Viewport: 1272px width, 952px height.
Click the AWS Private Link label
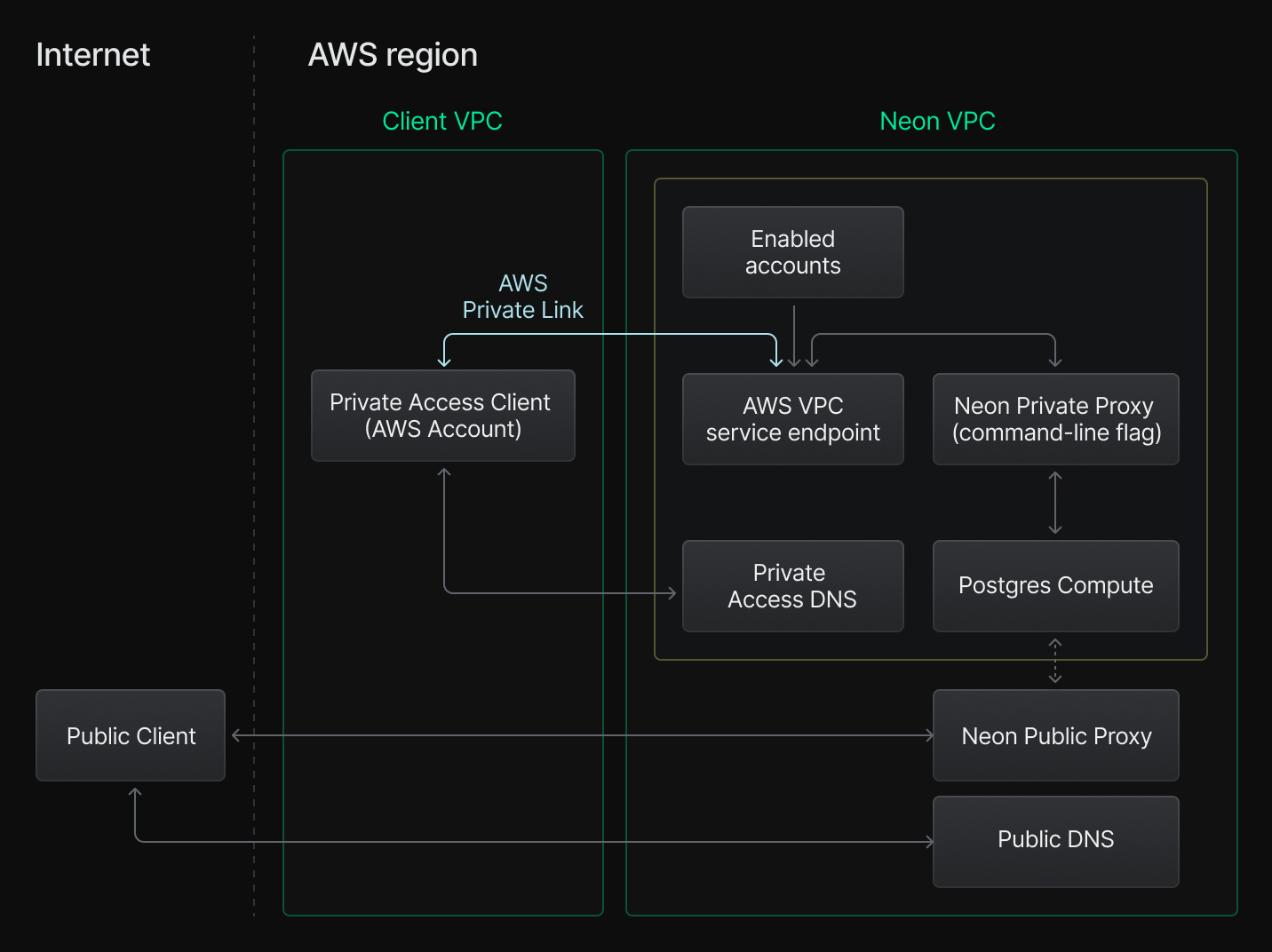pyautogui.click(x=522, y=297)
